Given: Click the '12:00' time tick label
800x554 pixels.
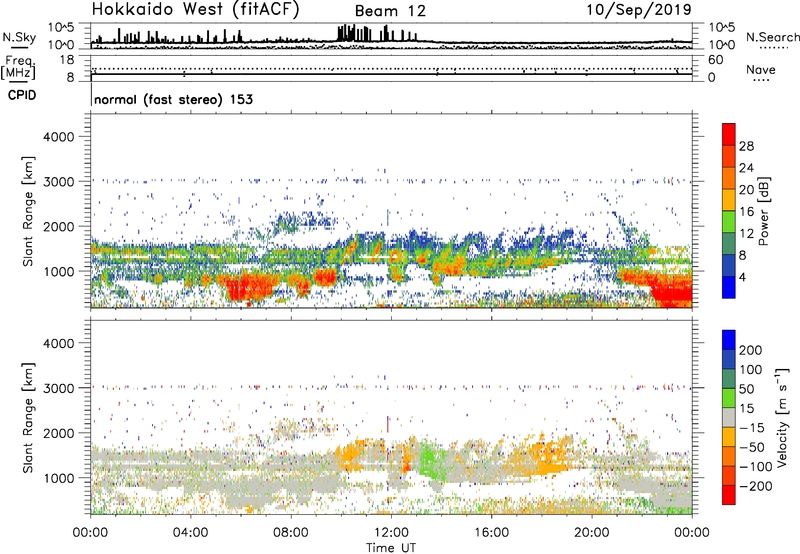Looking at the screenshot, I should (x=391, y=533).
